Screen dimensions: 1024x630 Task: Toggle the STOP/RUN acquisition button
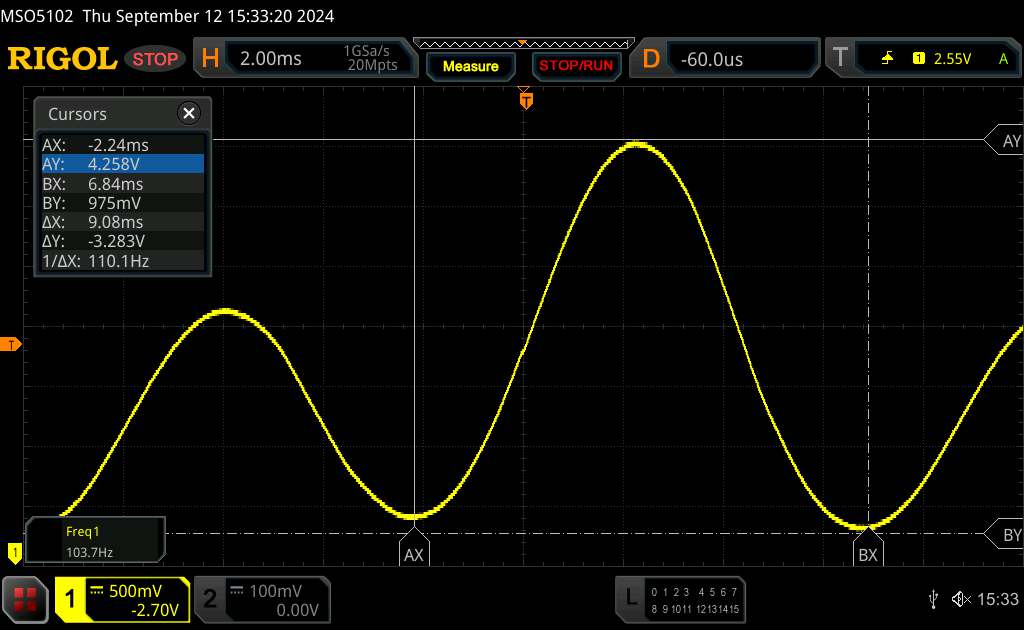coord(575,66)
